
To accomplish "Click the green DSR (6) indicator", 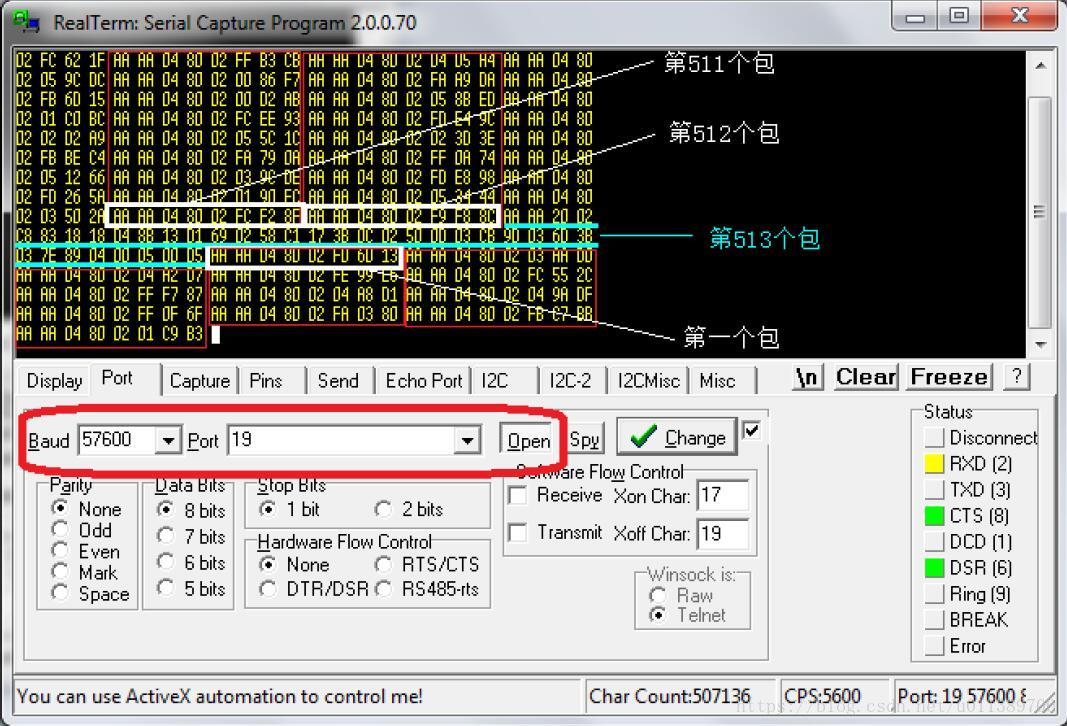I will [x=934, y=567].
